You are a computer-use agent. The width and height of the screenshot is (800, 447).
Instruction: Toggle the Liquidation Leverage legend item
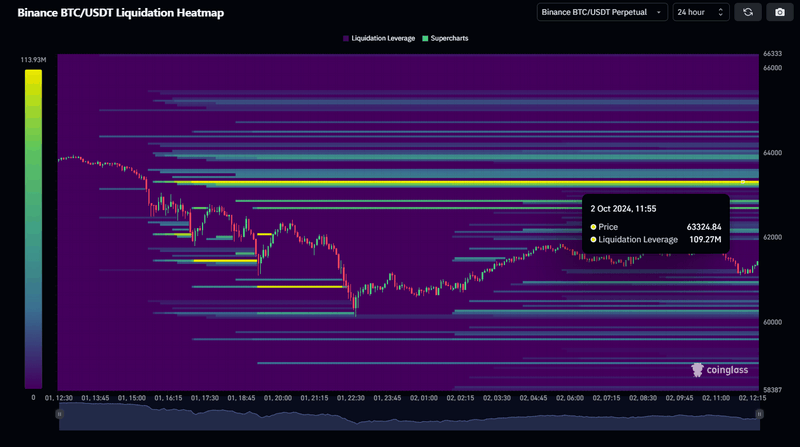click(x=379, y=38)
